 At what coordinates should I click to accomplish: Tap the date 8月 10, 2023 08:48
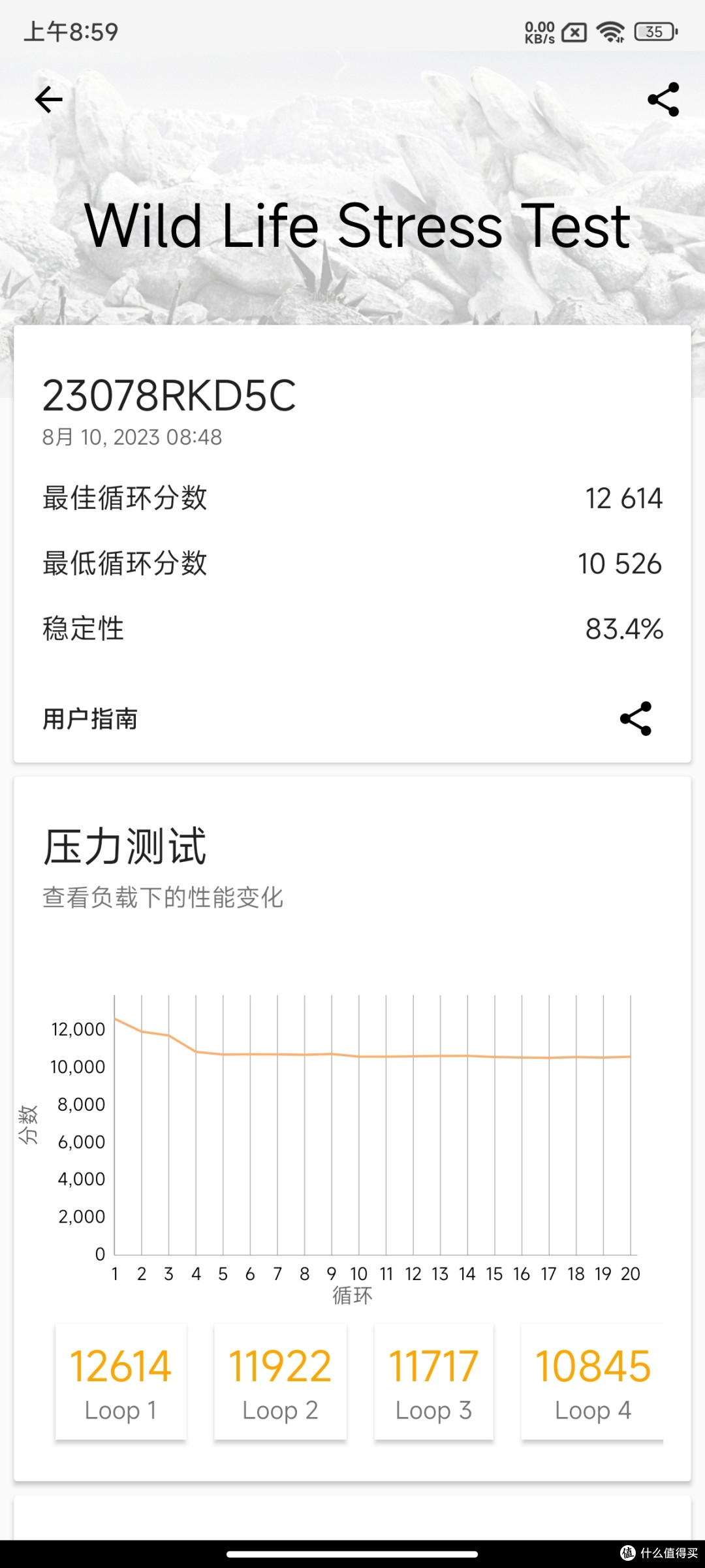(x=133, y=437)
